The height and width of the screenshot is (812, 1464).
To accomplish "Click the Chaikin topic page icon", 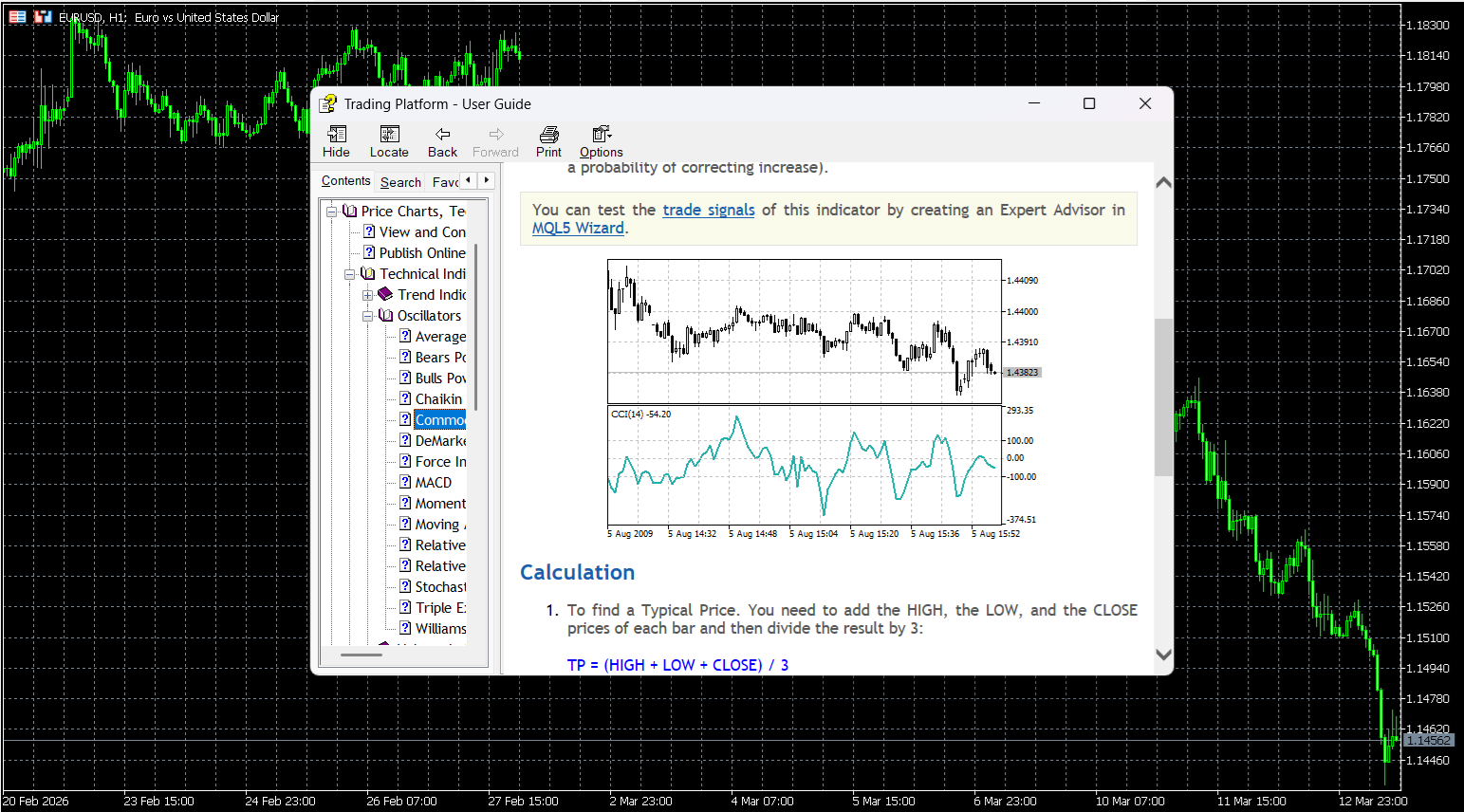I will [405, 398].
